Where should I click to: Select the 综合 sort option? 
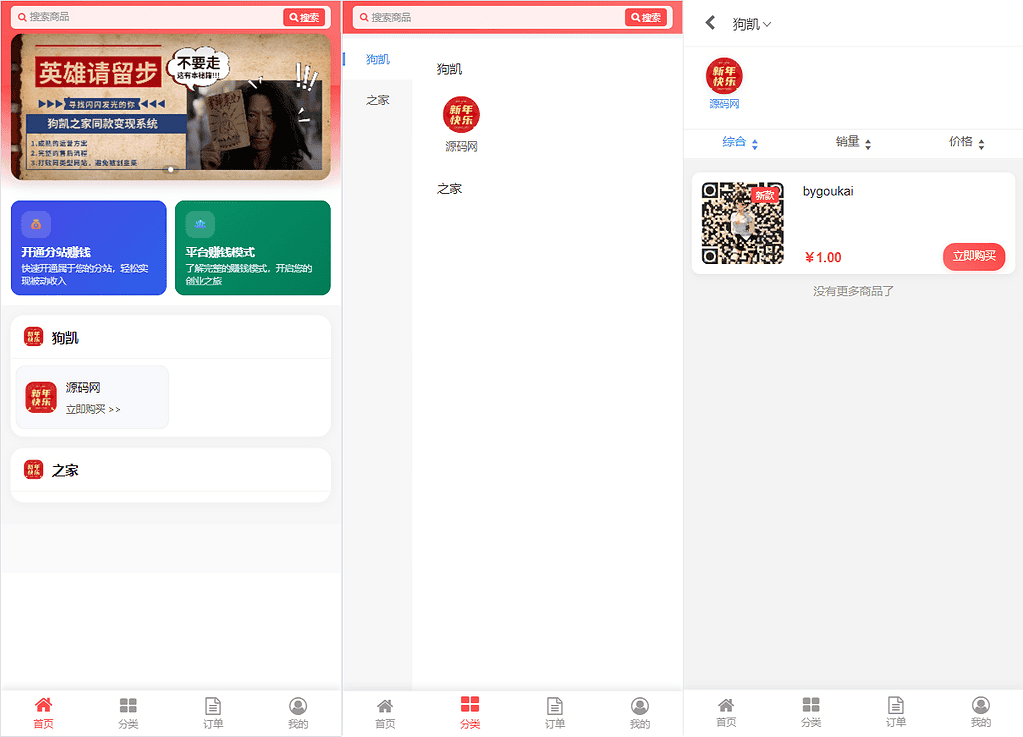(x=735, y=142)
